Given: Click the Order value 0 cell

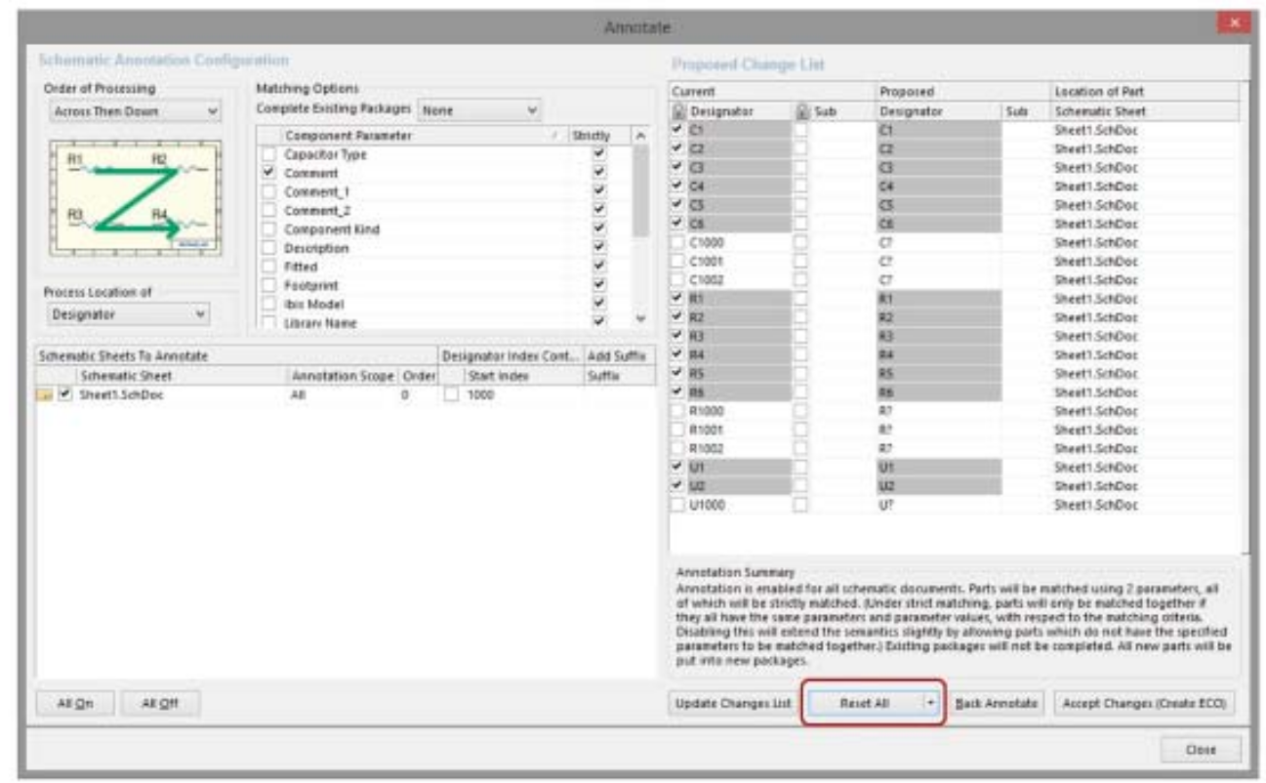Looking at the screenshot, I should click(x=418, y=395).
